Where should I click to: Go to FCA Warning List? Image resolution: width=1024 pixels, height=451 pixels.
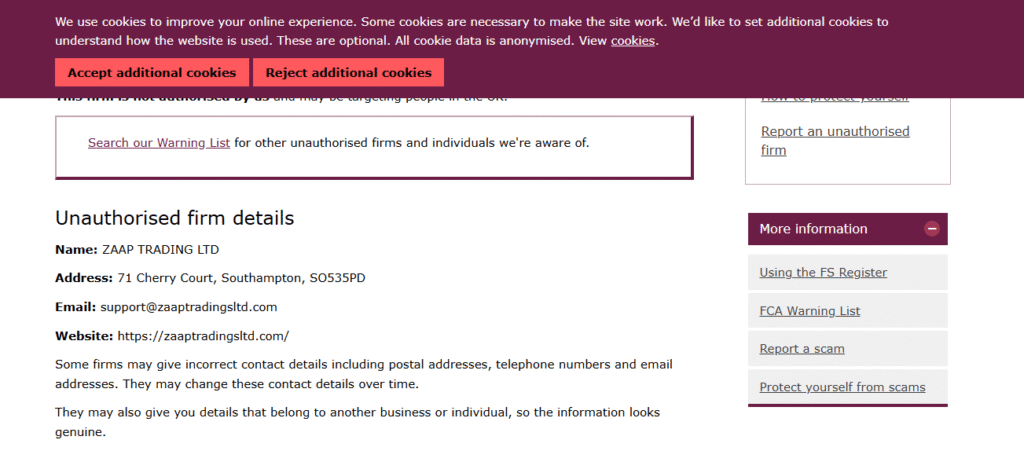click(810, 311)
